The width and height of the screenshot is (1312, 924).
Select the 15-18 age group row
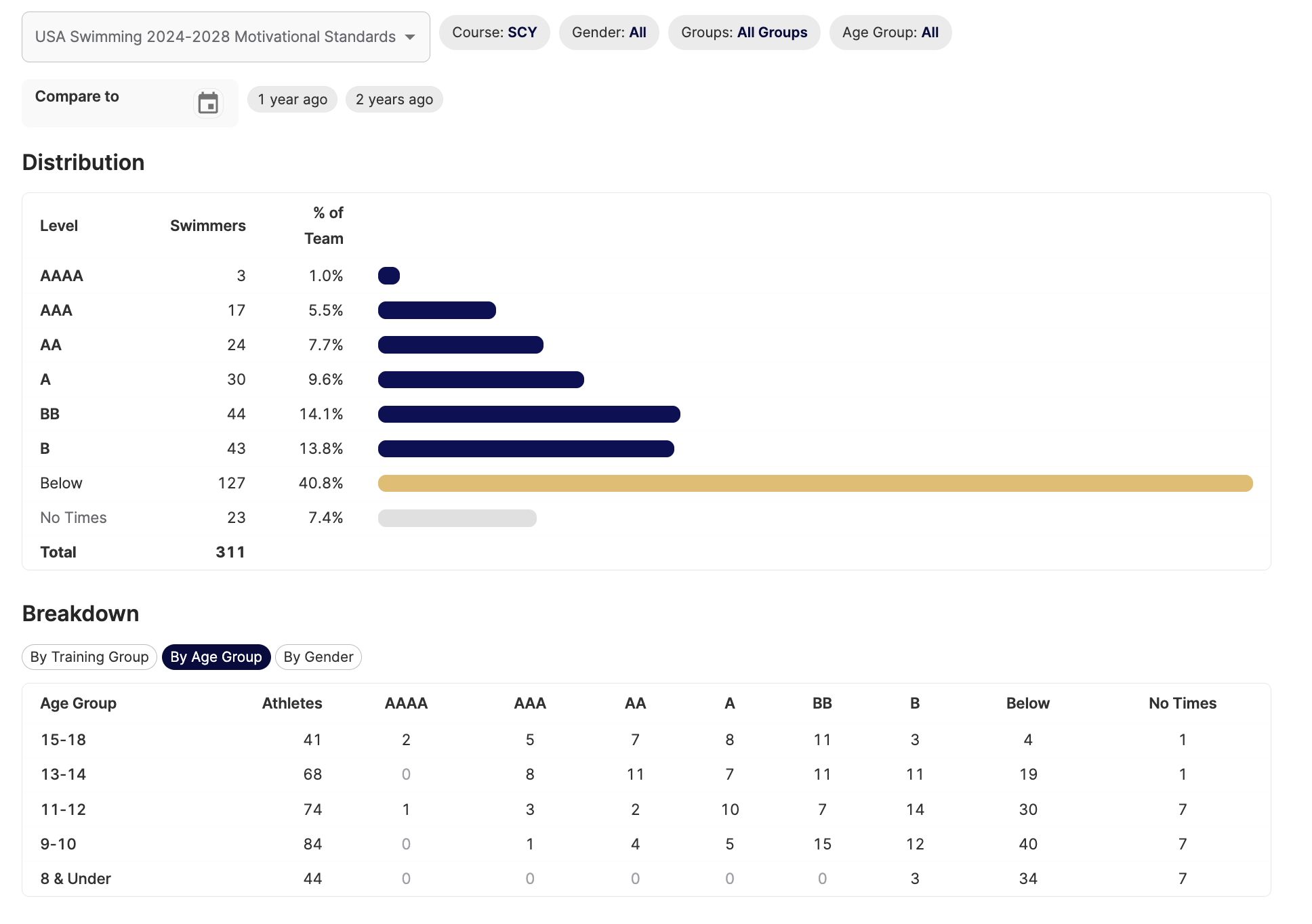click(x=64, y=740)
